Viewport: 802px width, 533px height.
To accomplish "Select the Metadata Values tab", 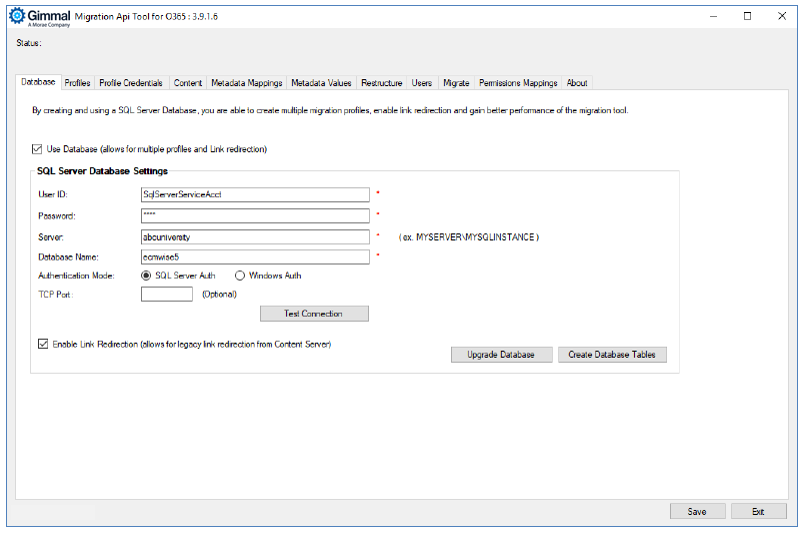I will pyautogui.click(x=321, y=83).
